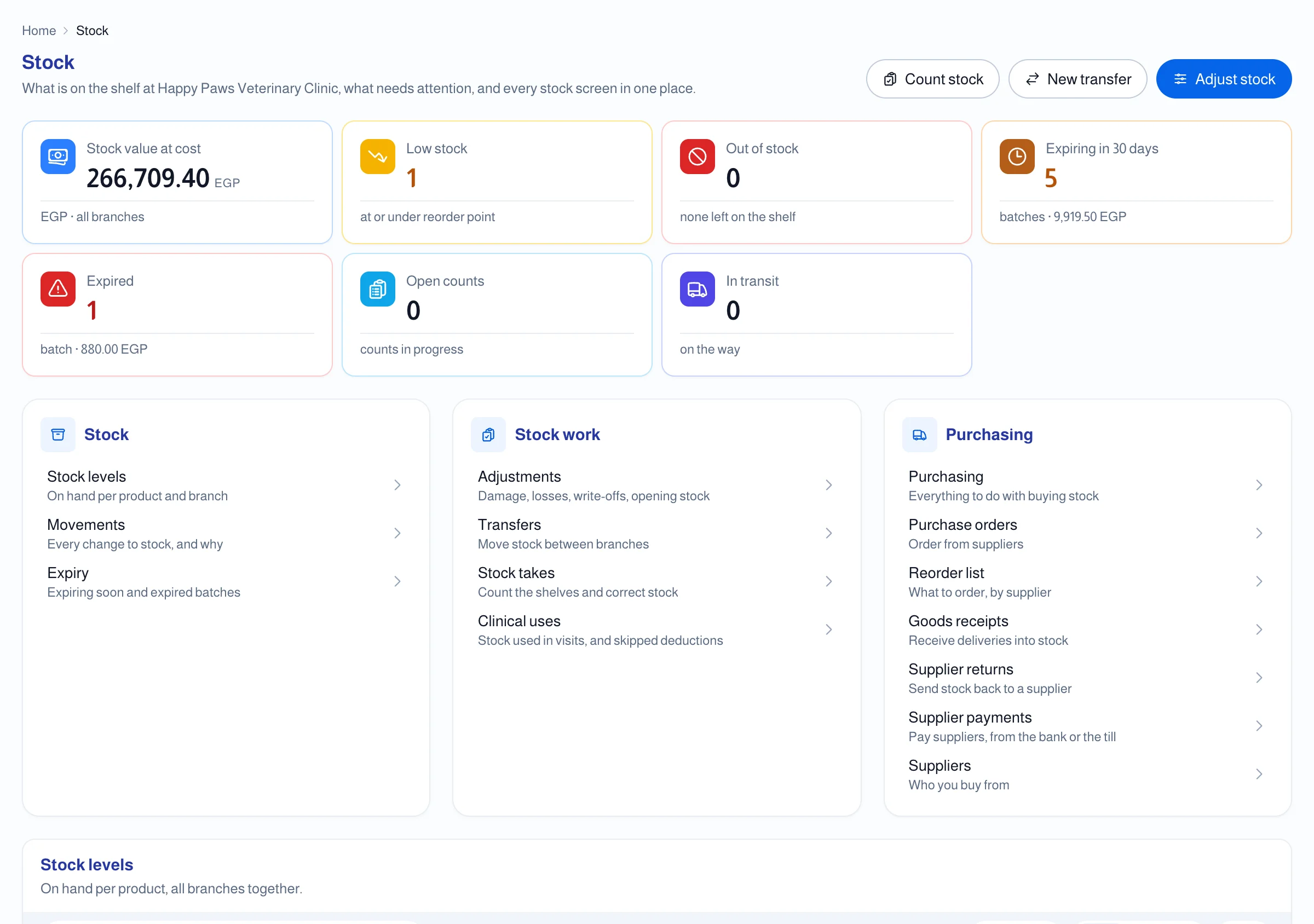Click the Stock work section clipboard icon

(x=488, y=435)
